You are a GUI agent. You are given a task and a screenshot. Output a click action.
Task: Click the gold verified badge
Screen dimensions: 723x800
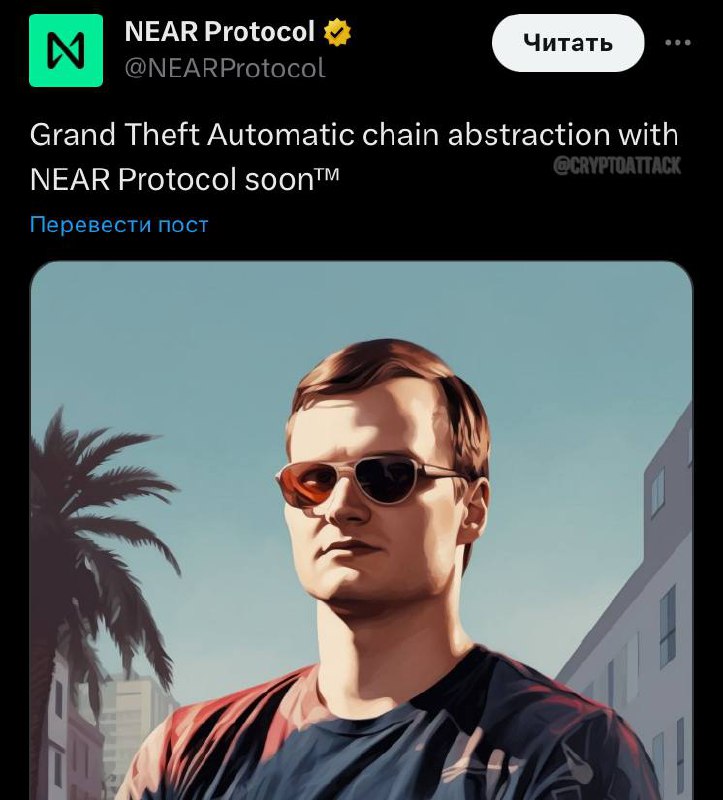click(x=337, y=32)
